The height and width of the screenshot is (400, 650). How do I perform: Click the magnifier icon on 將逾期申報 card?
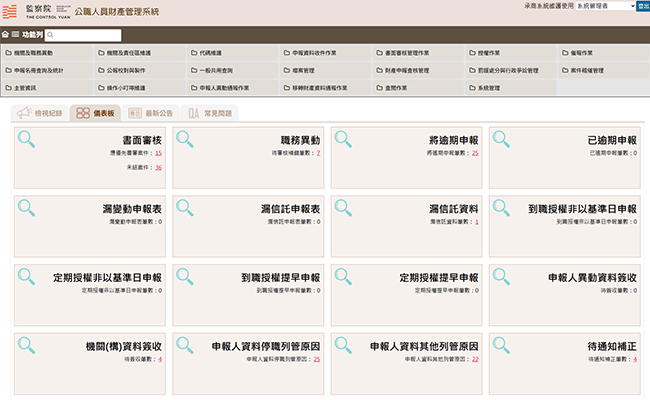point(344,140)
